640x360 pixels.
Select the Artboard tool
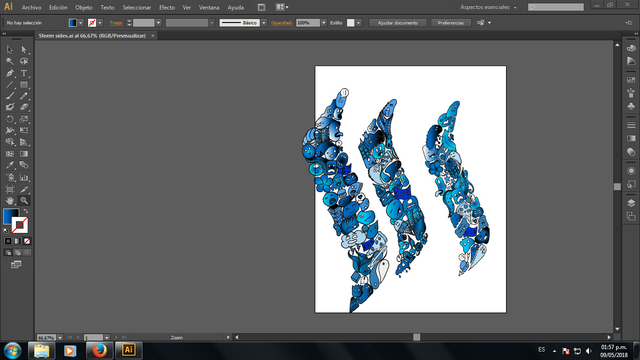coord(10,189)
